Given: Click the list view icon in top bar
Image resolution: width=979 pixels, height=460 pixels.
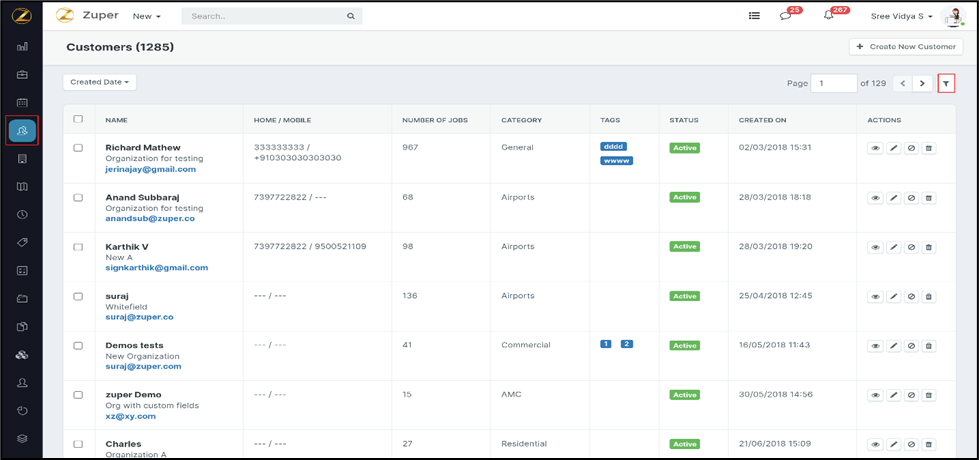Looking at the screenshot, I should 754,16.
